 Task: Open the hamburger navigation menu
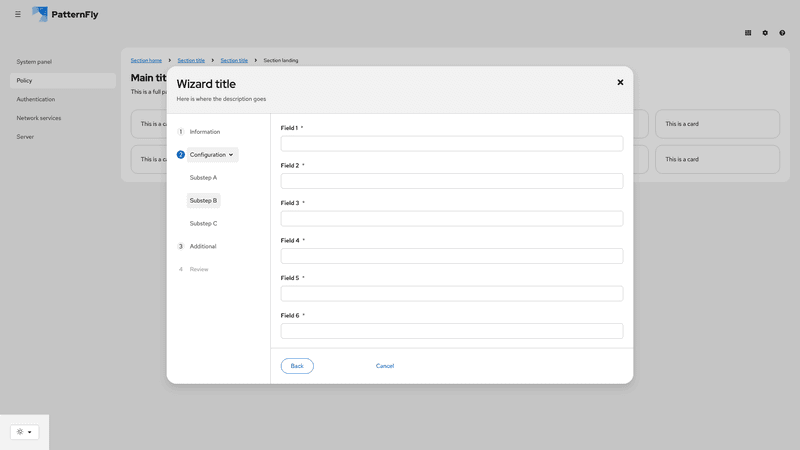tap(18, 14)
